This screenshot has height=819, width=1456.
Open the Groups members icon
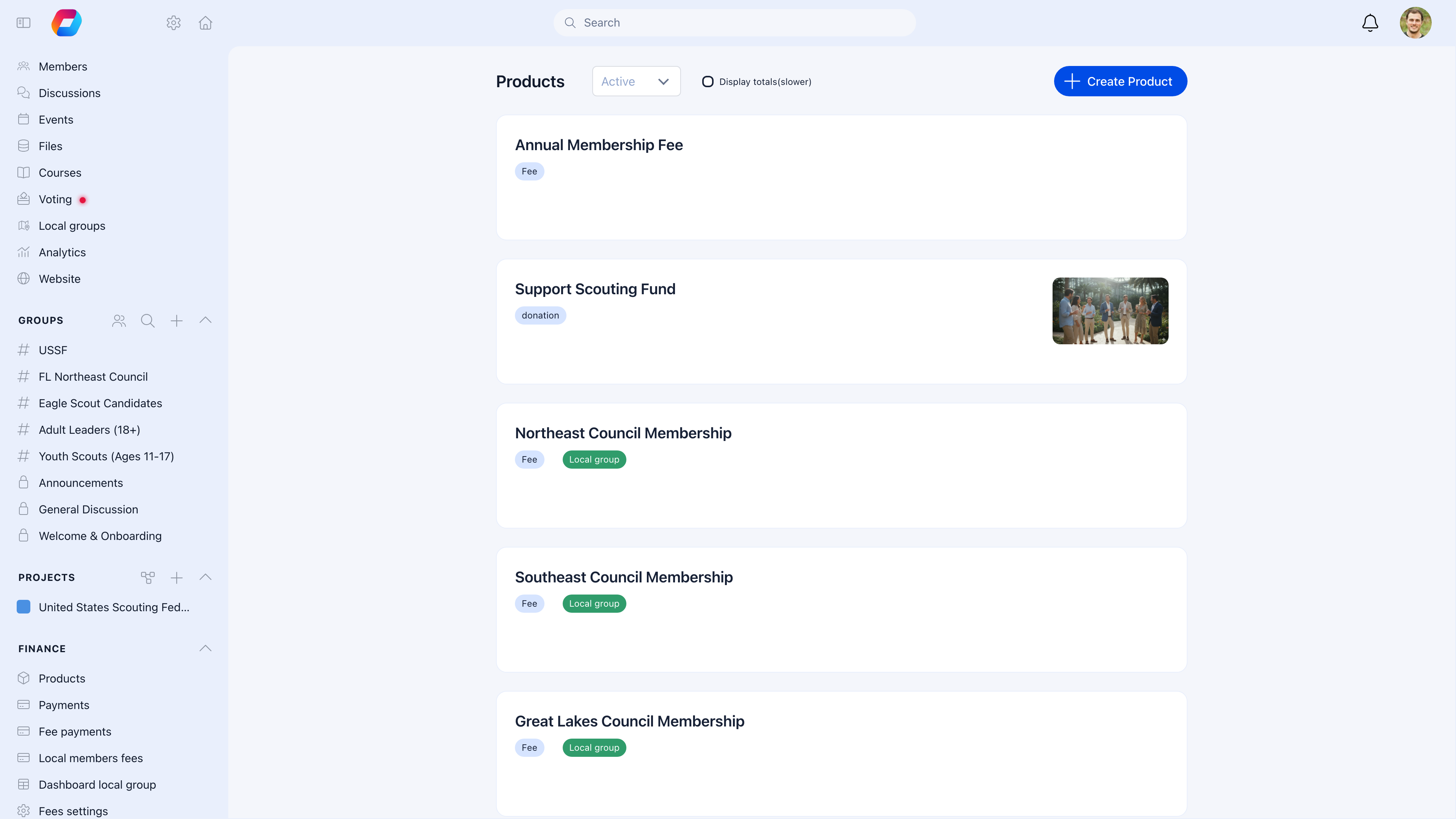pos(119,320)
